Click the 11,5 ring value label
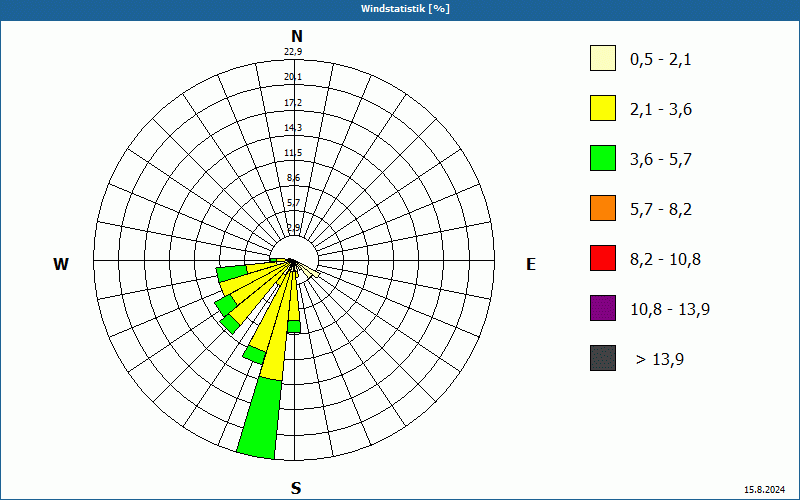 (x=293, y=153)
